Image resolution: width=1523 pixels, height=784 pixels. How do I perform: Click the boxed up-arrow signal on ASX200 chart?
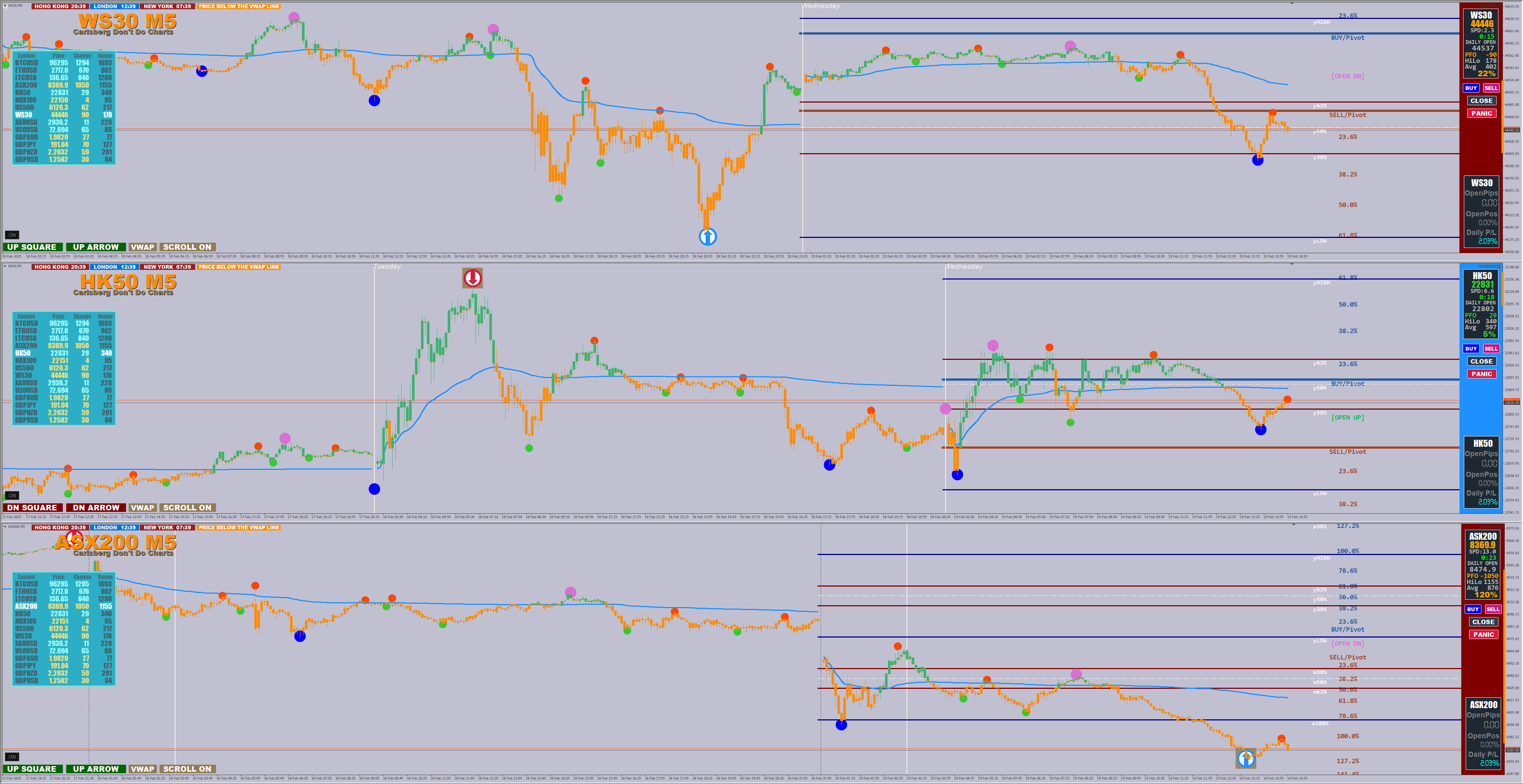[1246, 758]
